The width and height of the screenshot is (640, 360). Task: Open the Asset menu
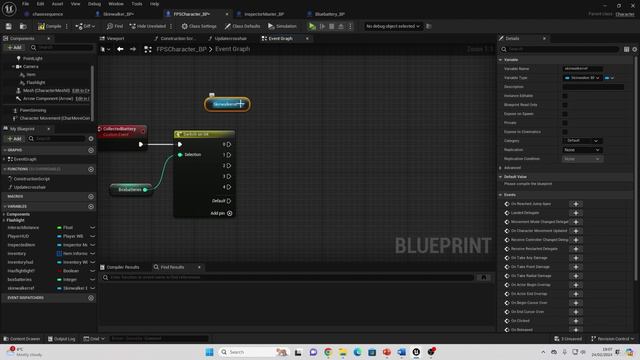coord(57,4)
